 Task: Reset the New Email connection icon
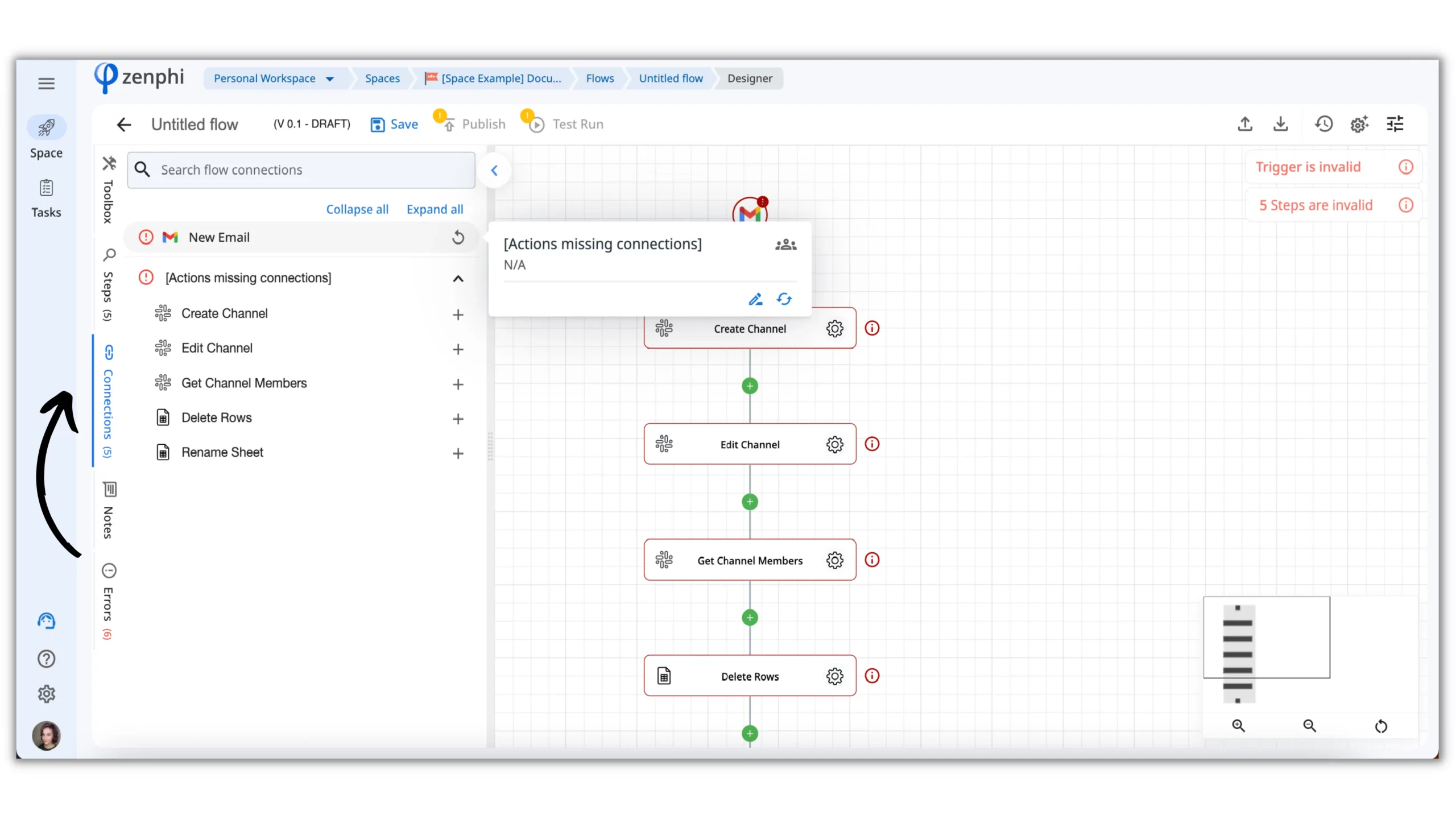point(458,237)
